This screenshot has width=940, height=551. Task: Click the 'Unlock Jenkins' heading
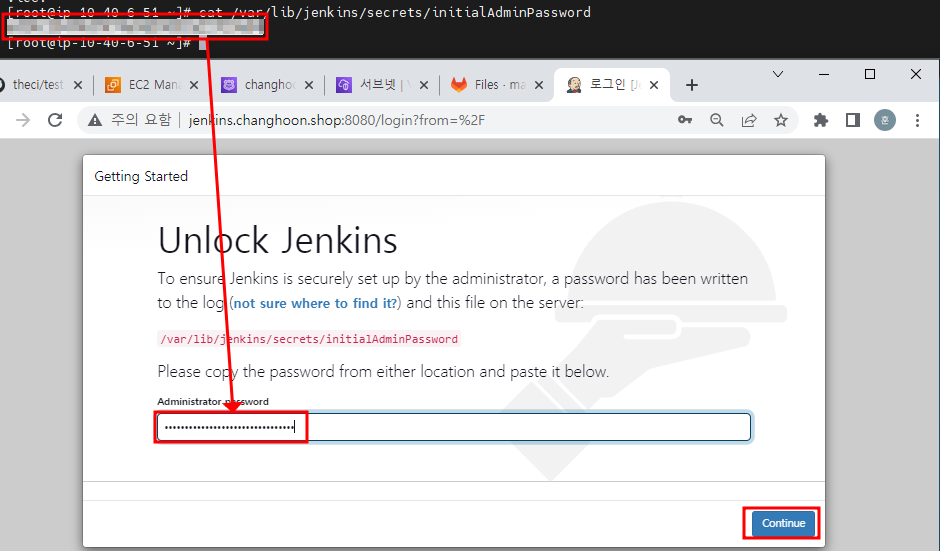pos(278,240)
